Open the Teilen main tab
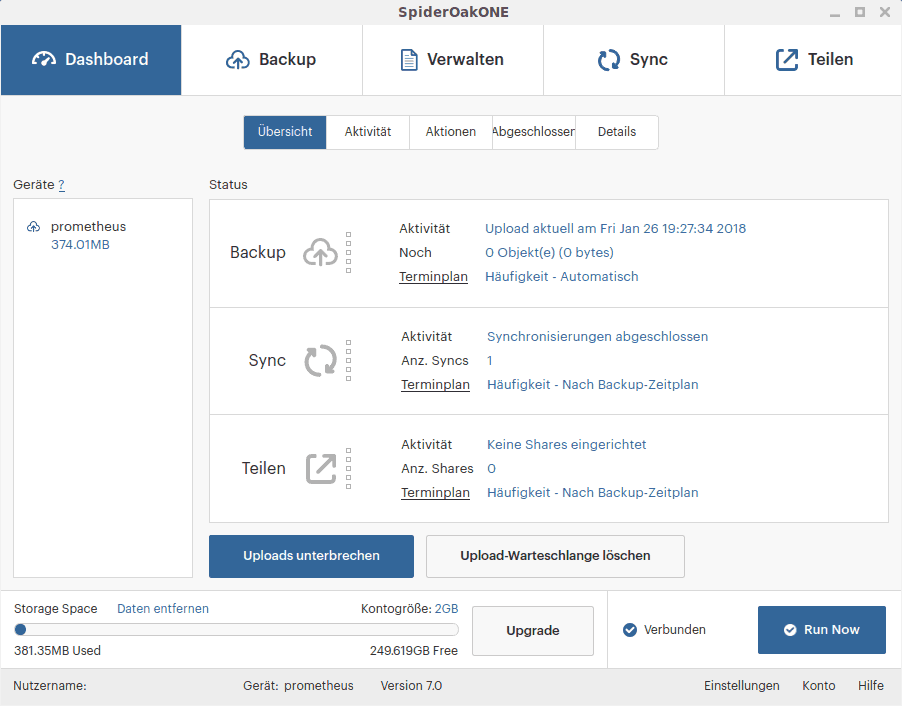The width and height of the screenshot is (902, 706). coord(813,60)
